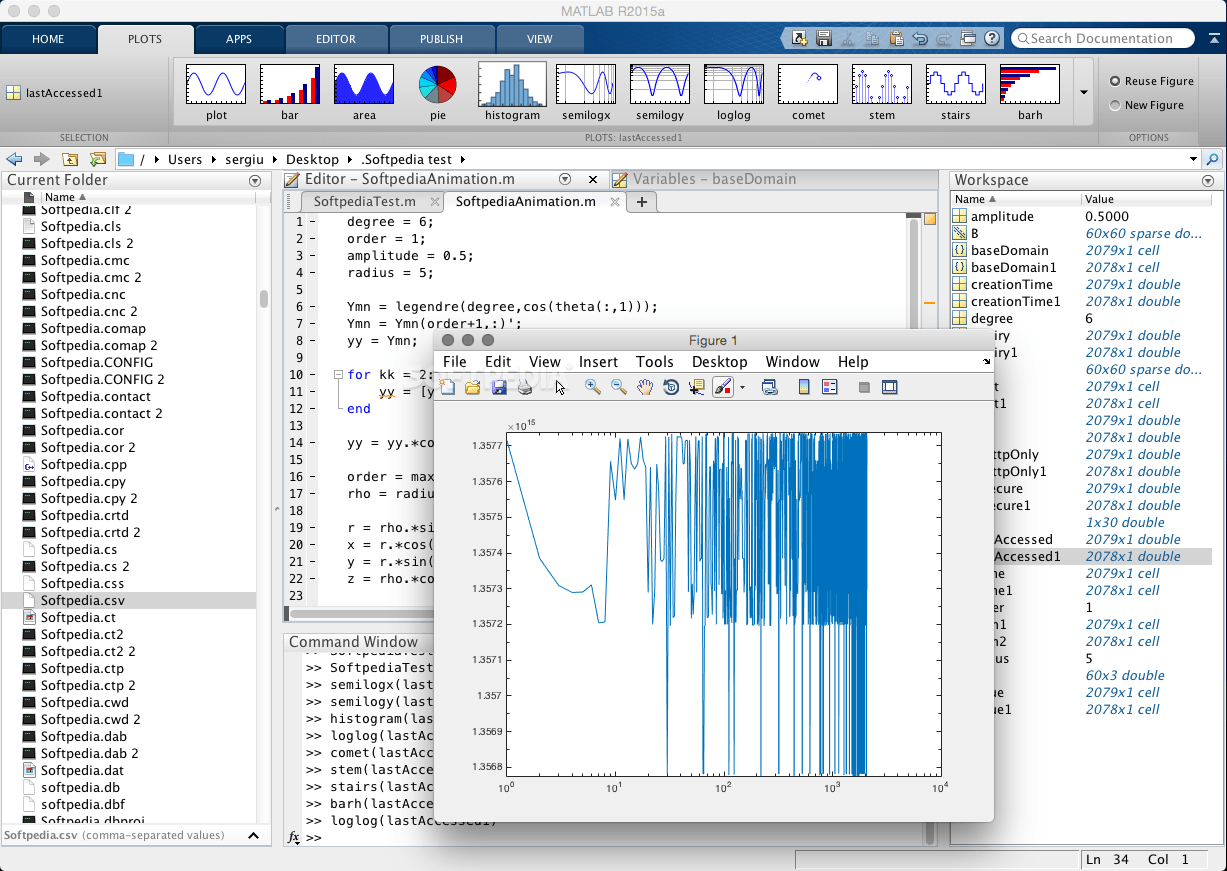Select the barh plot type
The image size is (1227, 871).
1030,92
